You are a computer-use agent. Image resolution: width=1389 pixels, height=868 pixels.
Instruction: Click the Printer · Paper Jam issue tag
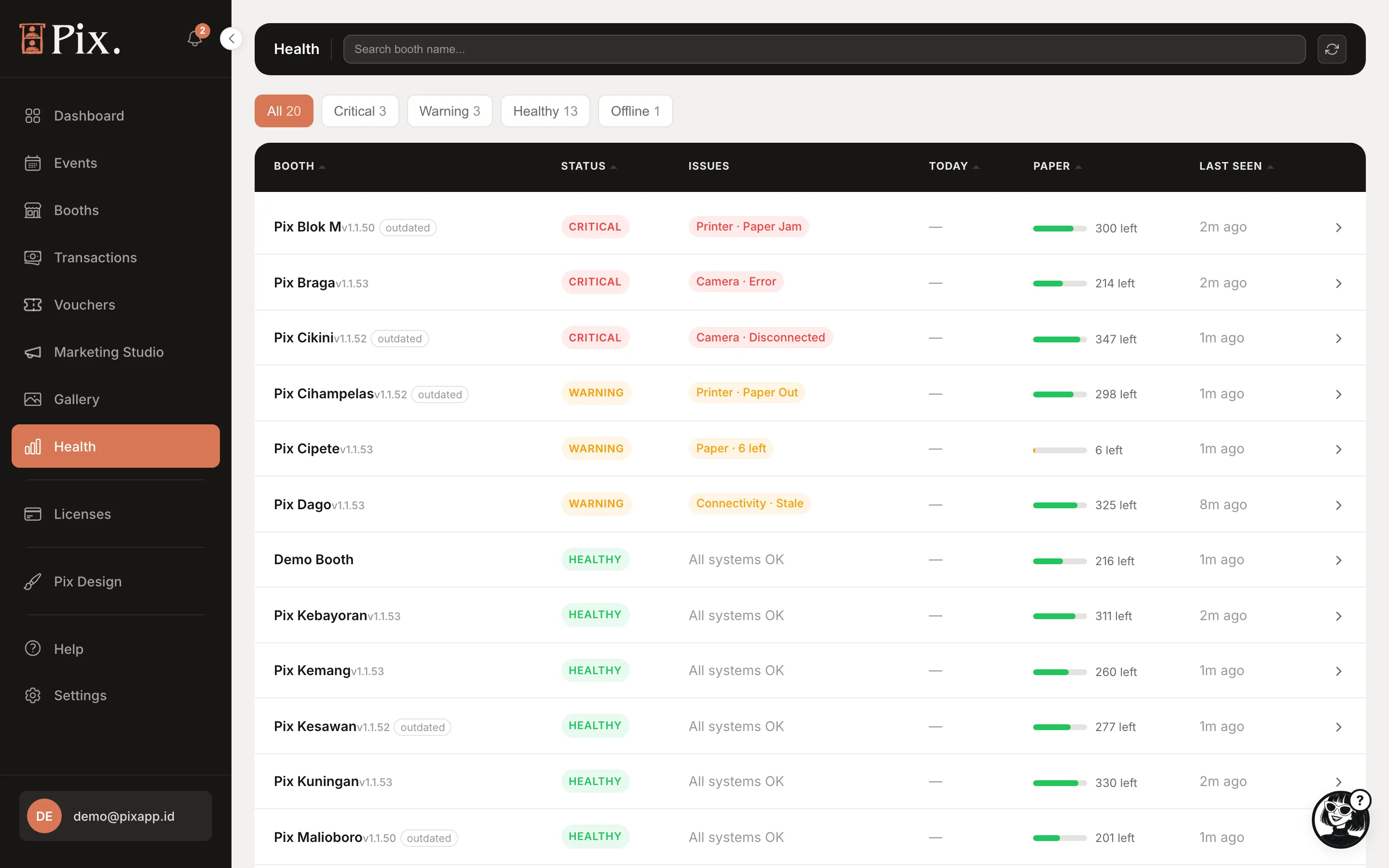pos(749,227)
